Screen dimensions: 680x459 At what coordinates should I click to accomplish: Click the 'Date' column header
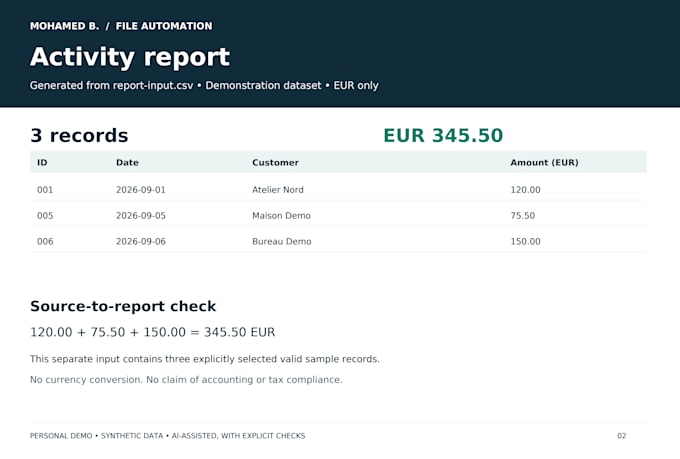pyautogui.click(x=127, y=163)
